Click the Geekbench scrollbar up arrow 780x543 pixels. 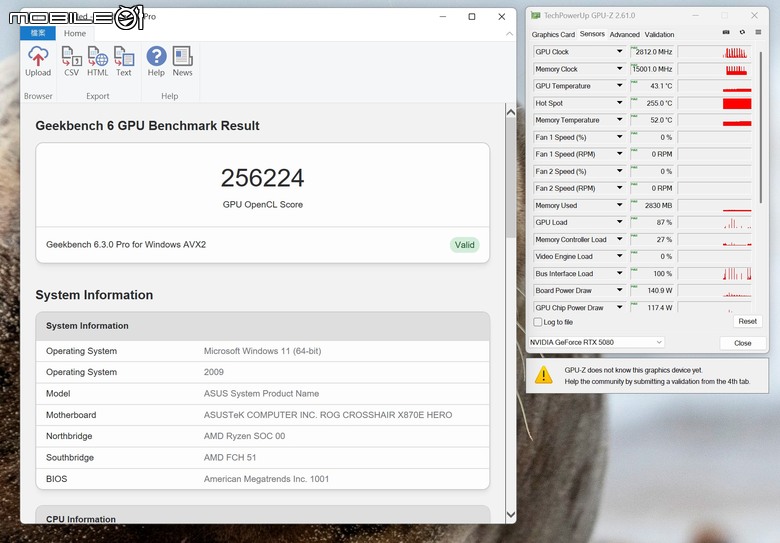pyautogui.click(x=511, y=112)
